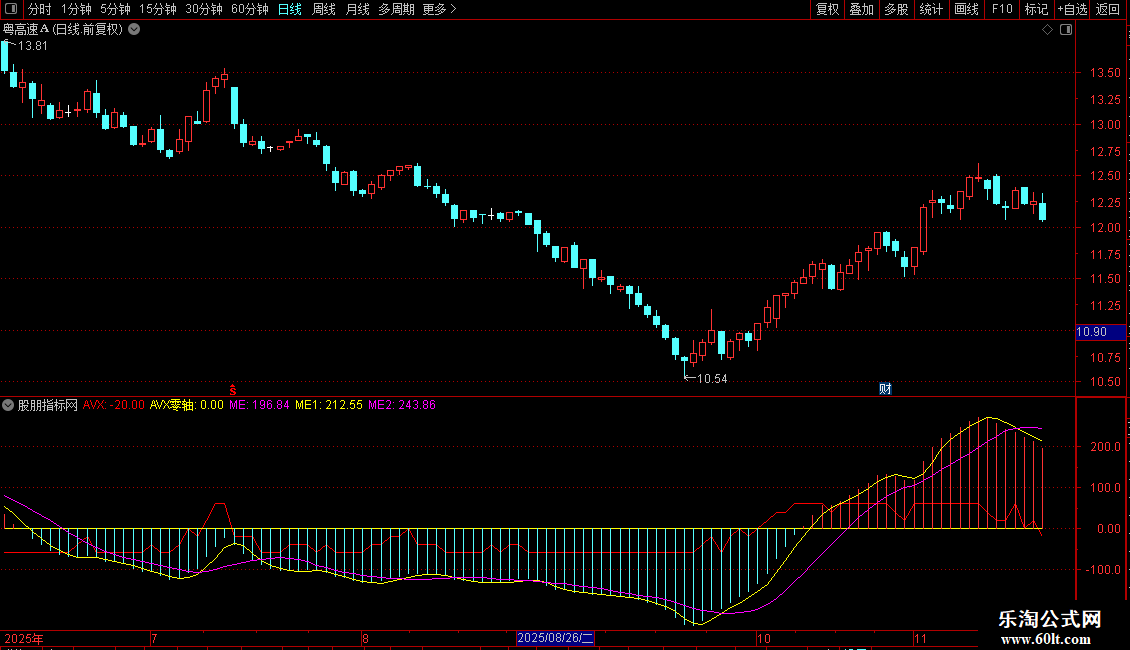
Task: Click the red S signal marker
Action: click(x=234, y=389)
